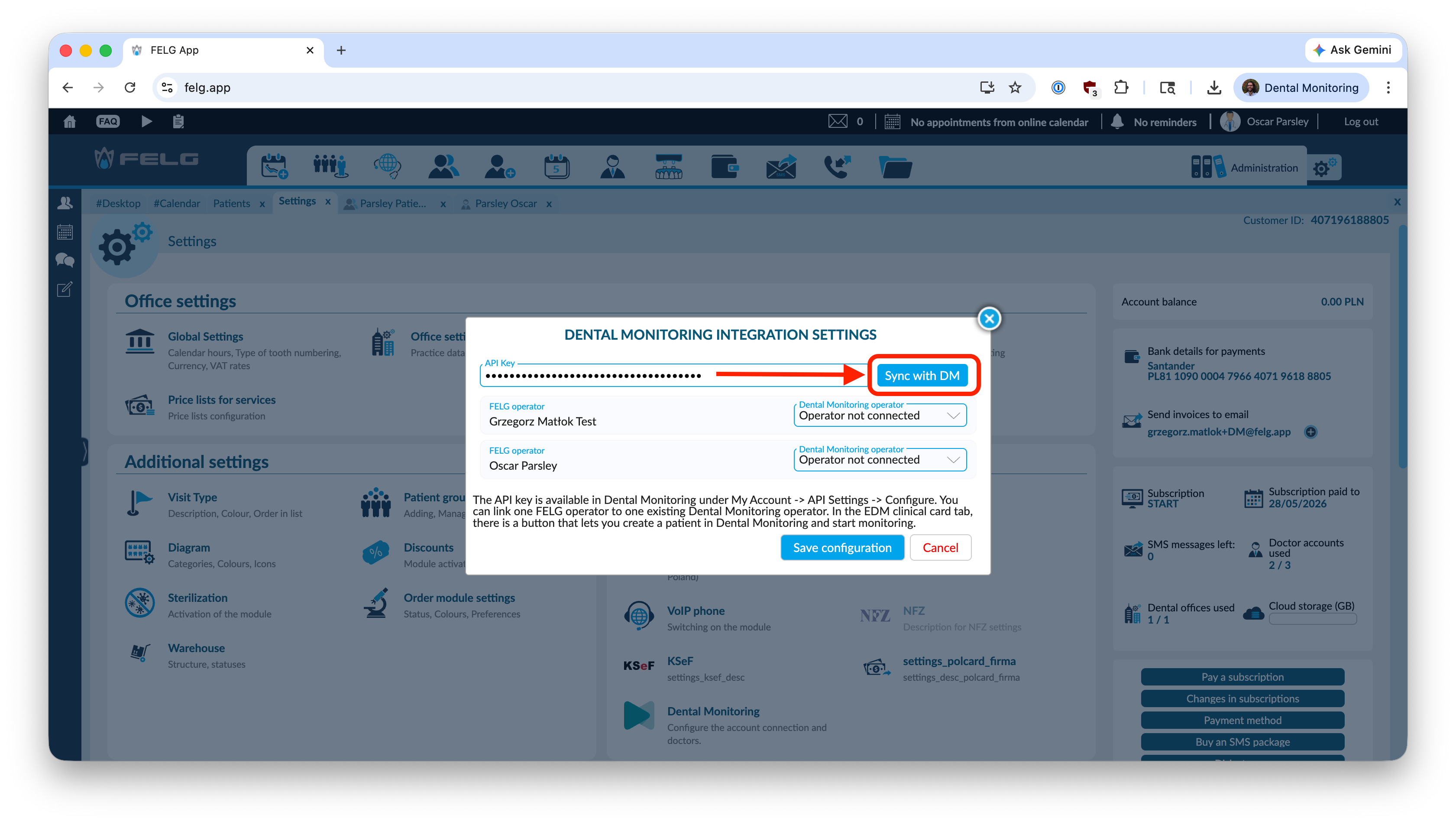Click Pay a subscription button
Screen dimensions: 1456x825
1242,676
